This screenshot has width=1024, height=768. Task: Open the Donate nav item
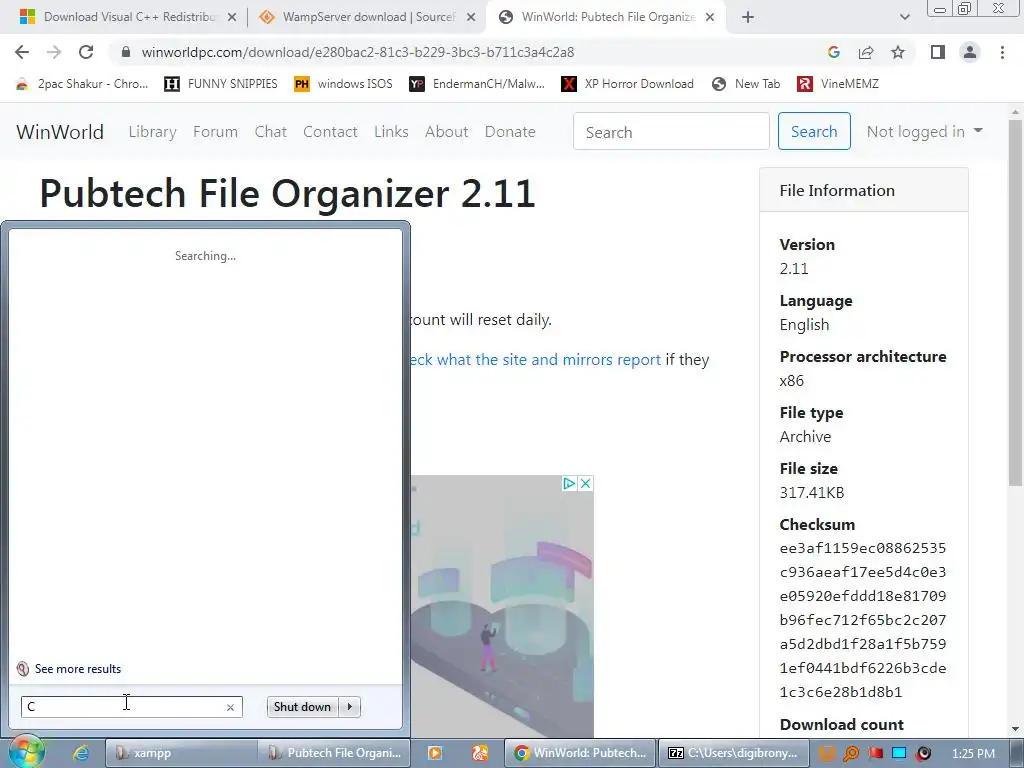point(510,132)
